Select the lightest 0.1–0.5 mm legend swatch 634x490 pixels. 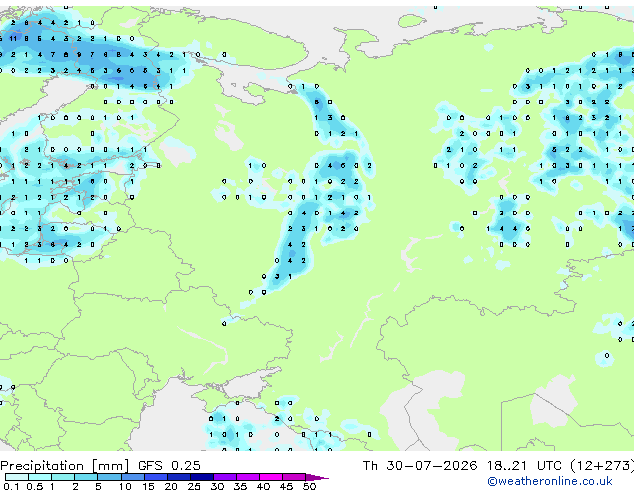pos(17,477)
